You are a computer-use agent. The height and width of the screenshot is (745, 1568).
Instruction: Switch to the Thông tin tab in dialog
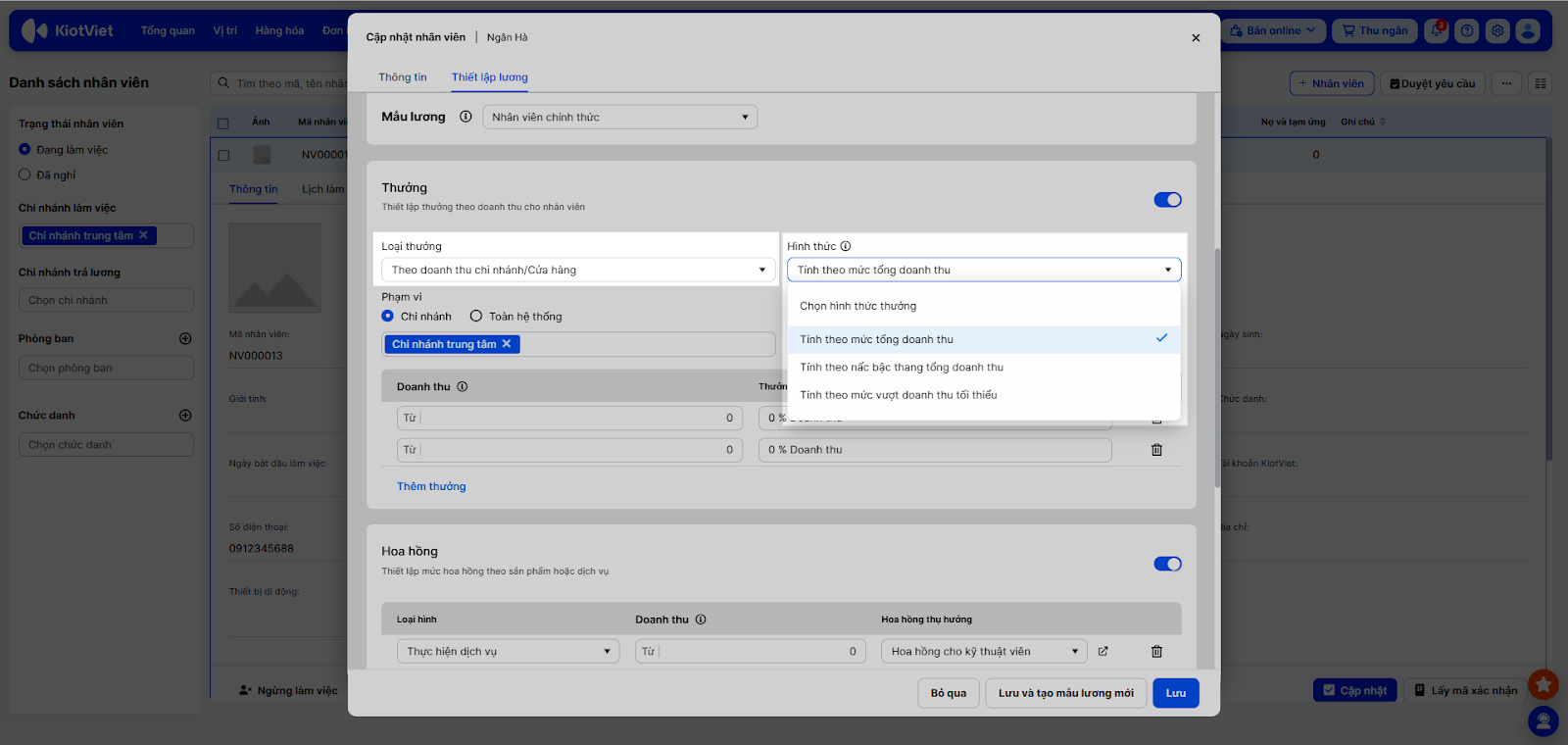pyautogui.click(x=402, y=77)
